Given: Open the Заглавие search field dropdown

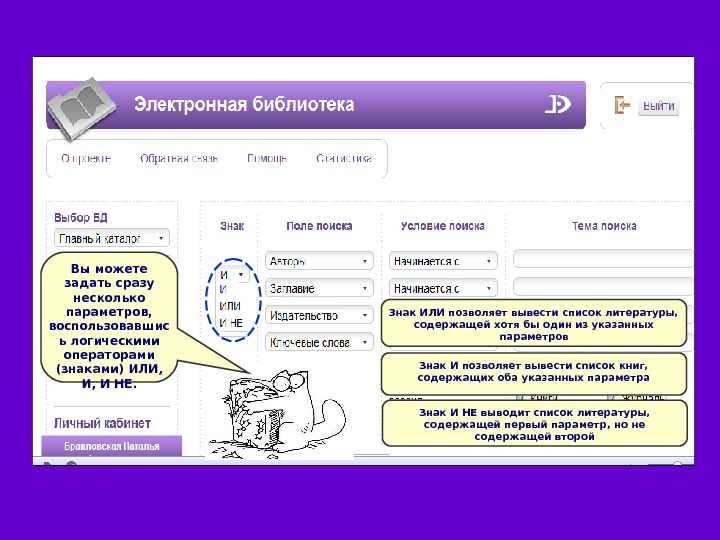Looking at the screenshot, I should click(319, 288).
